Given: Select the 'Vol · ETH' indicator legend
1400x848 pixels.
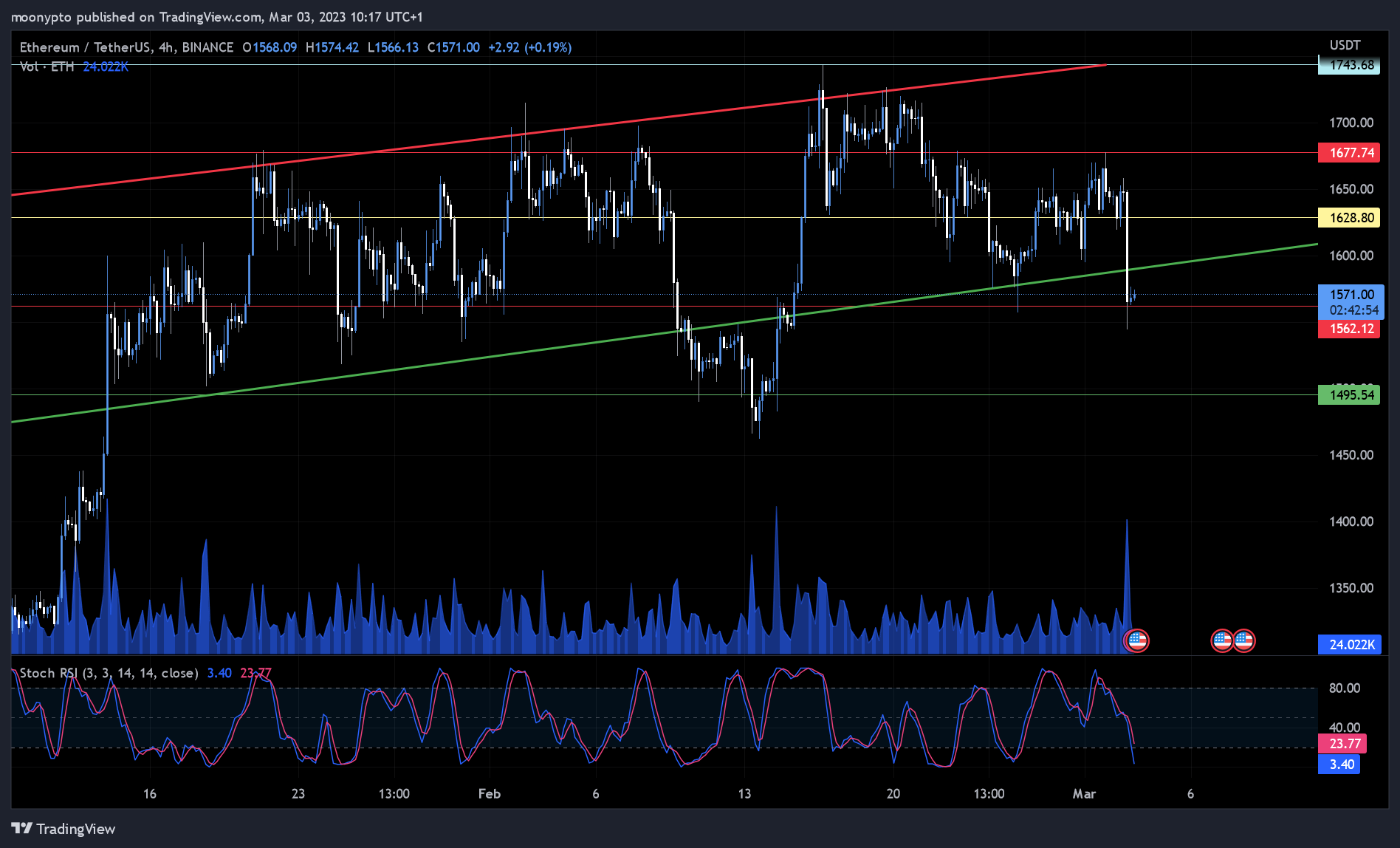Looking at the screenshot, I should [x=47, y=66].
